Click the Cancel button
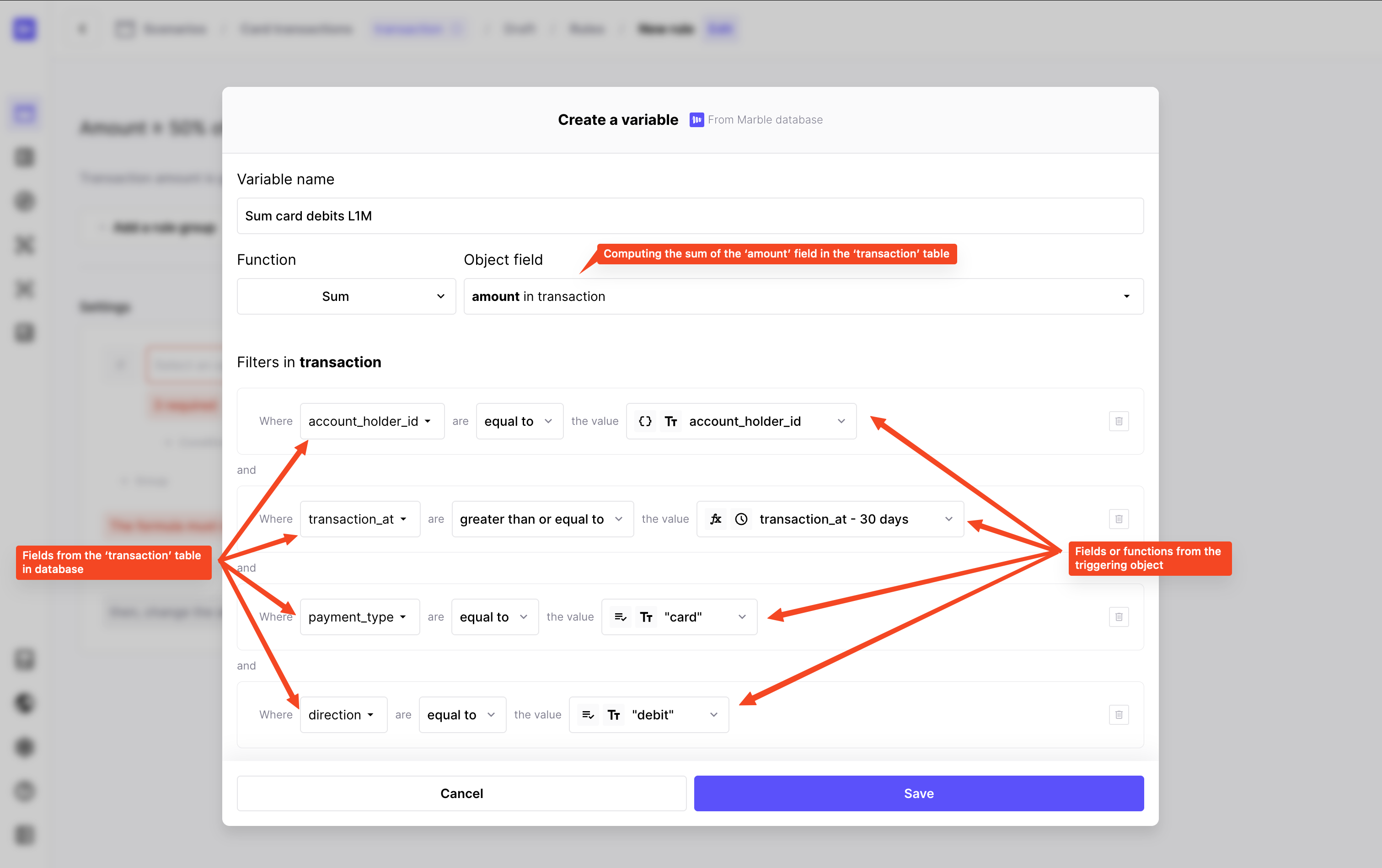This screenshot has width=1382, height=868. (x=461, y=793)
